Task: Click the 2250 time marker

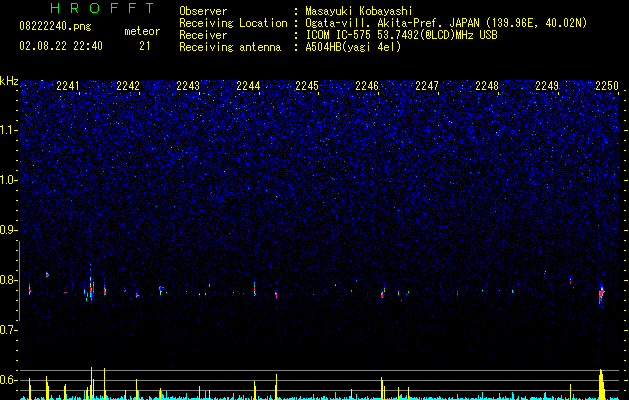Action: 607,86
